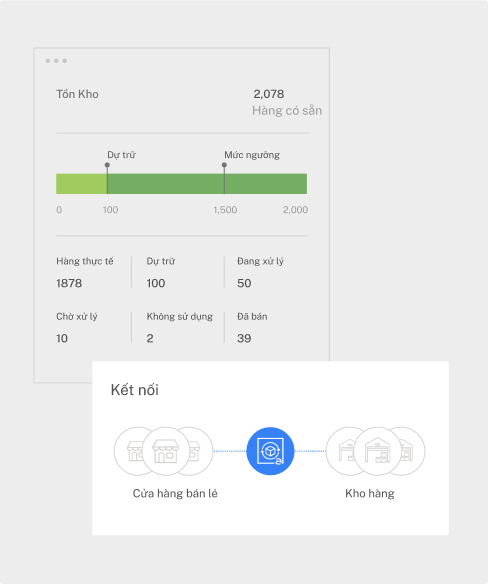Click the Đang xử lý value 50
Image resolution: width=488 pixels, height=584 pixels.
(244, 283)
